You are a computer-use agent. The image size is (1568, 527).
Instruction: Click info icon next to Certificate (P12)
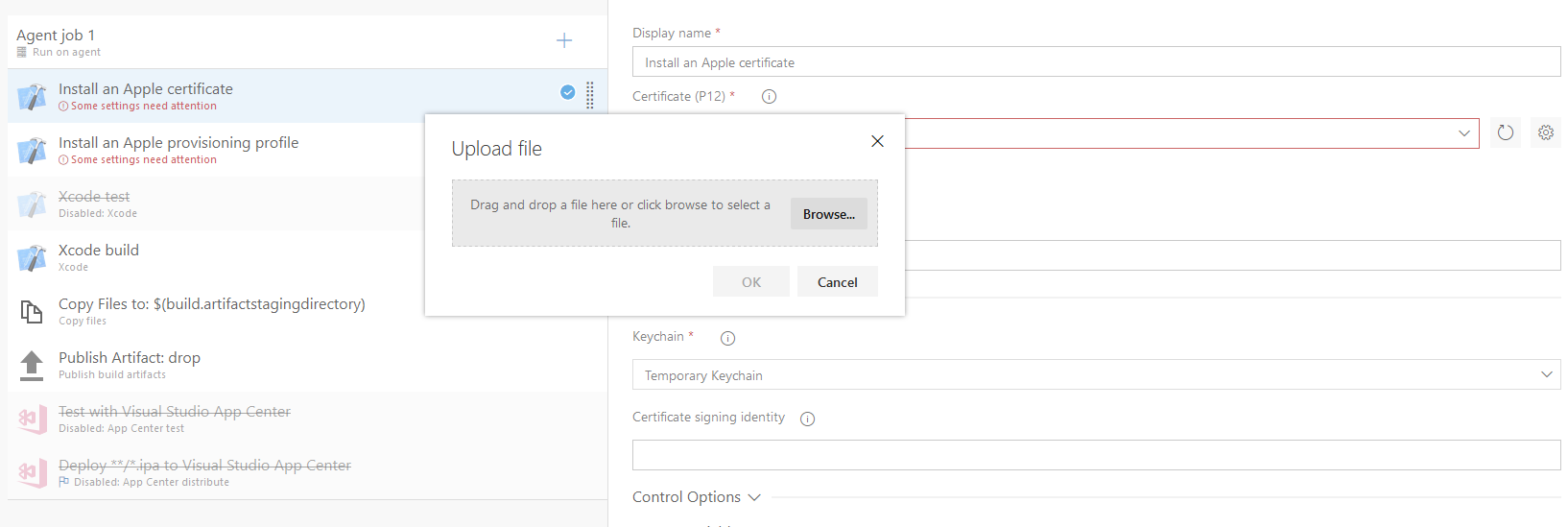point(769,97)
